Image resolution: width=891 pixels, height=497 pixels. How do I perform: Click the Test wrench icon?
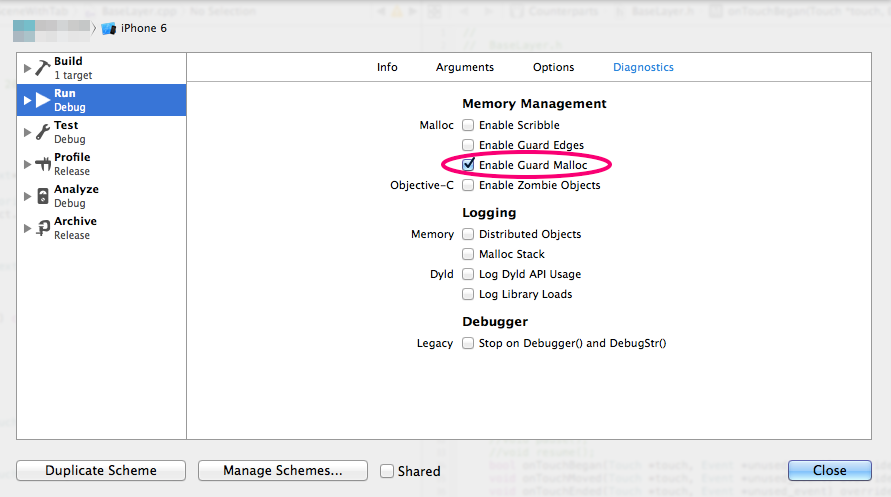click(43, 132)
